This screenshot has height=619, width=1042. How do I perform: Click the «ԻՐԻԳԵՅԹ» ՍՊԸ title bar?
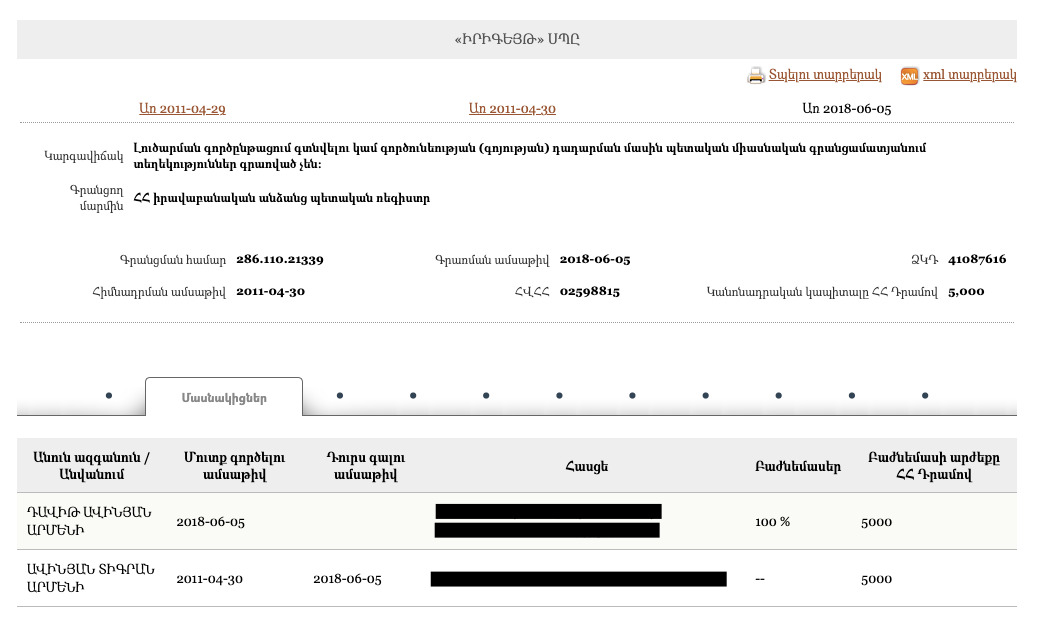pyautogui.click(x=516, y=40)
